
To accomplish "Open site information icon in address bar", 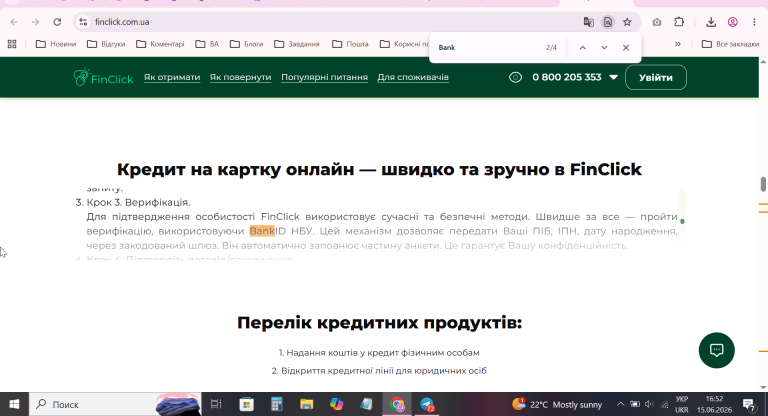I will pos(83,22).
